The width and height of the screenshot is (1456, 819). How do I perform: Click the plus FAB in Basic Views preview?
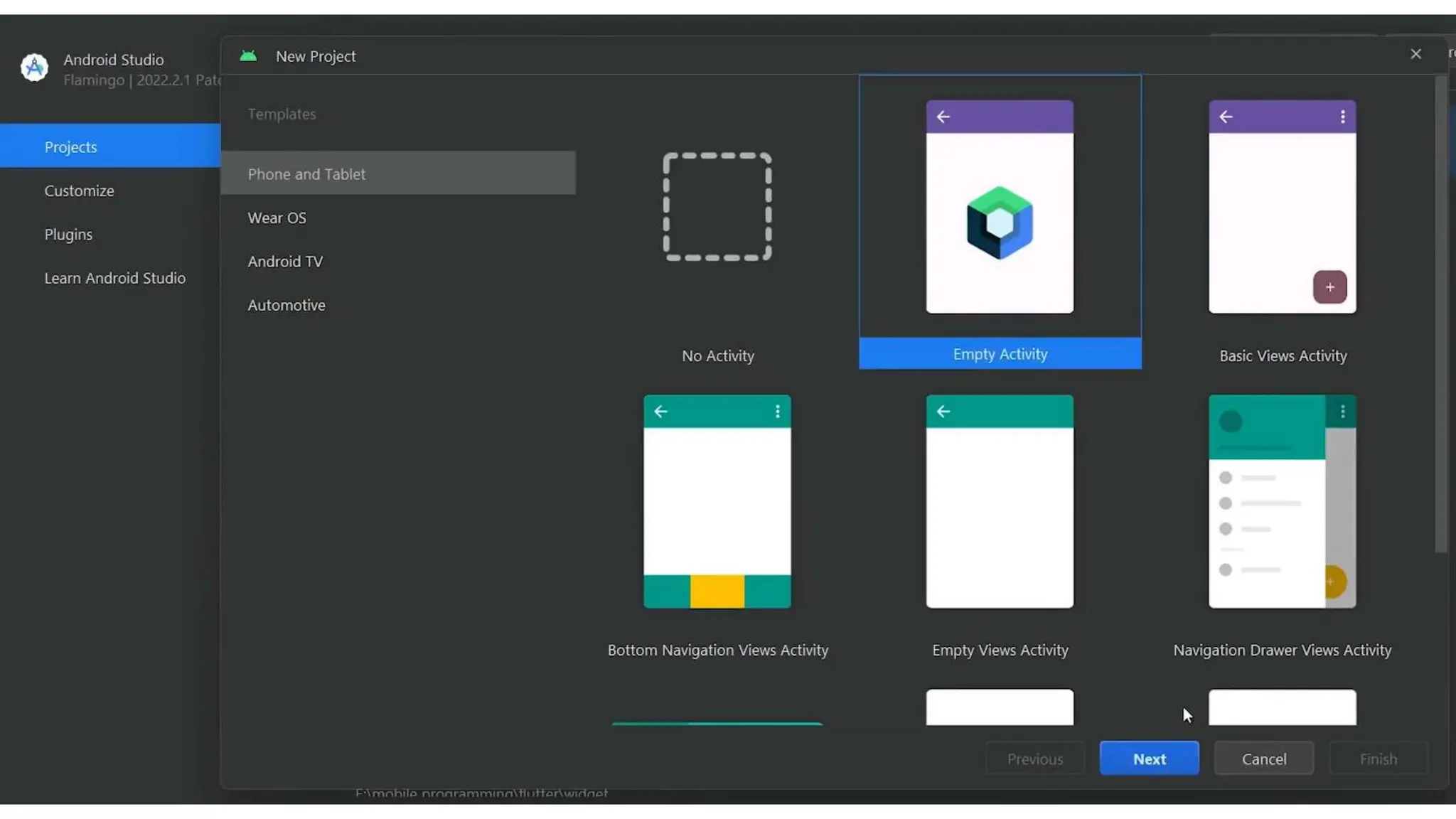(x=1329, y=287)
